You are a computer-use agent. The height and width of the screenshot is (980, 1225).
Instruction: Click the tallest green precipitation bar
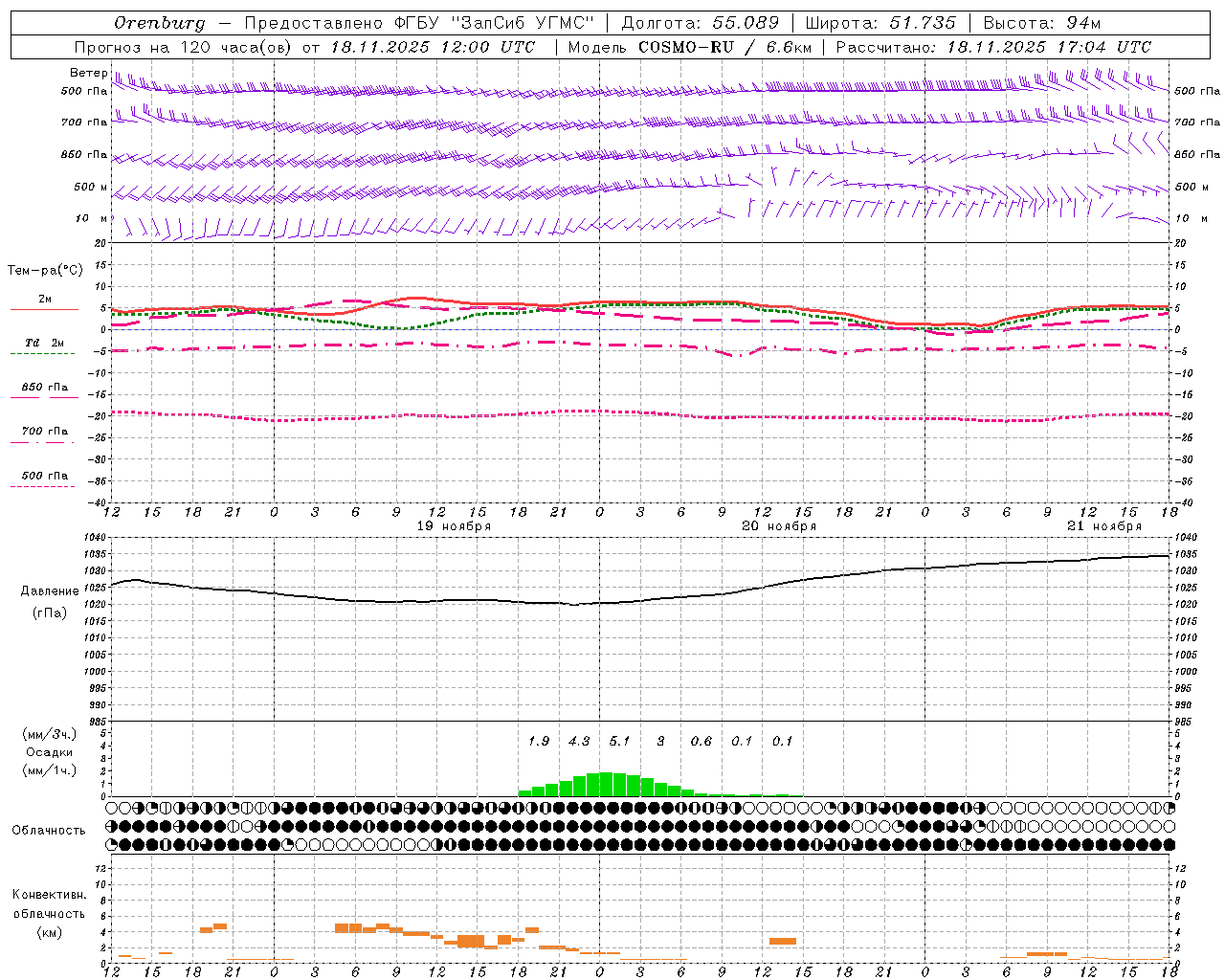(x=606, y=784)
